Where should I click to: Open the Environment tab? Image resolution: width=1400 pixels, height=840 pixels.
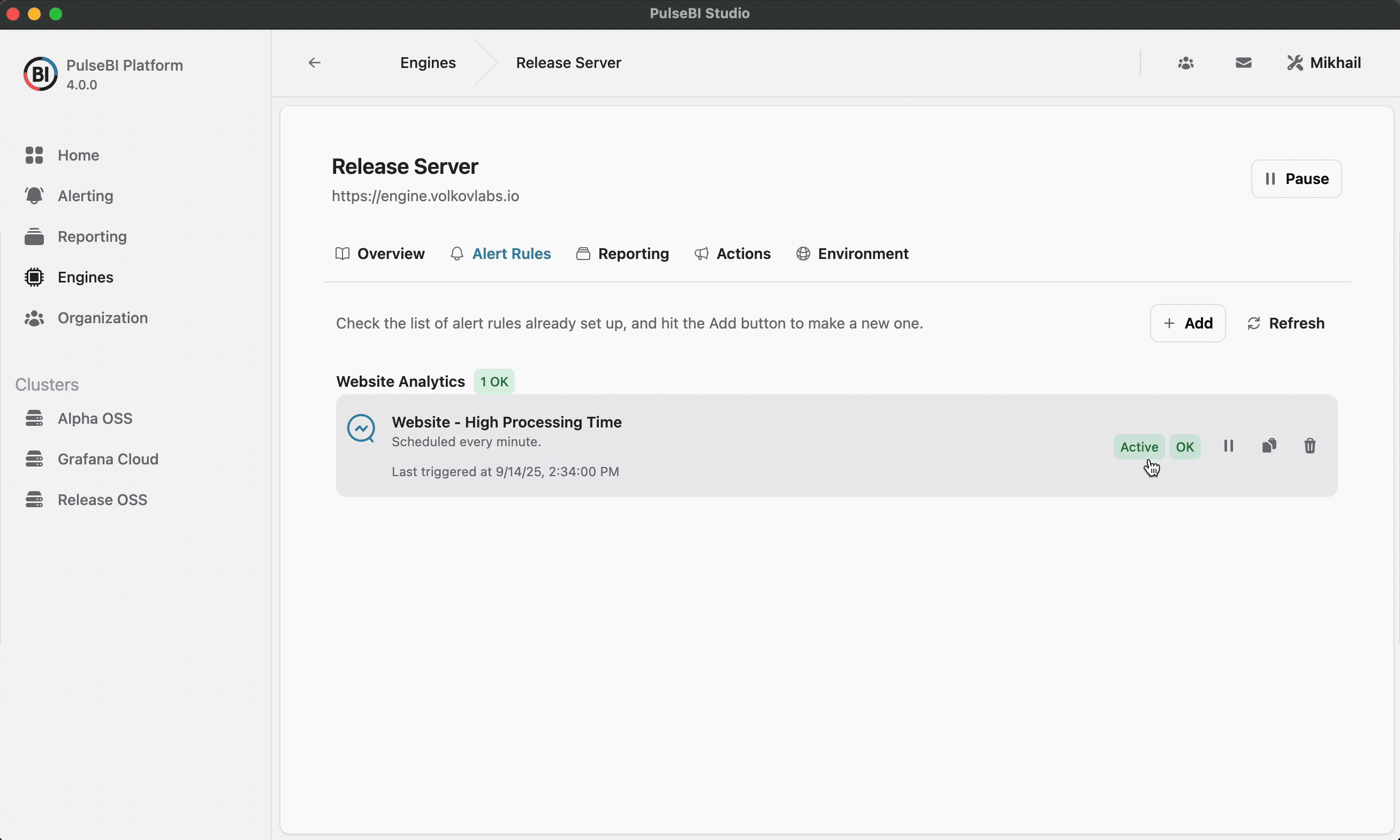pyautogui.click(x=852, y=254)
